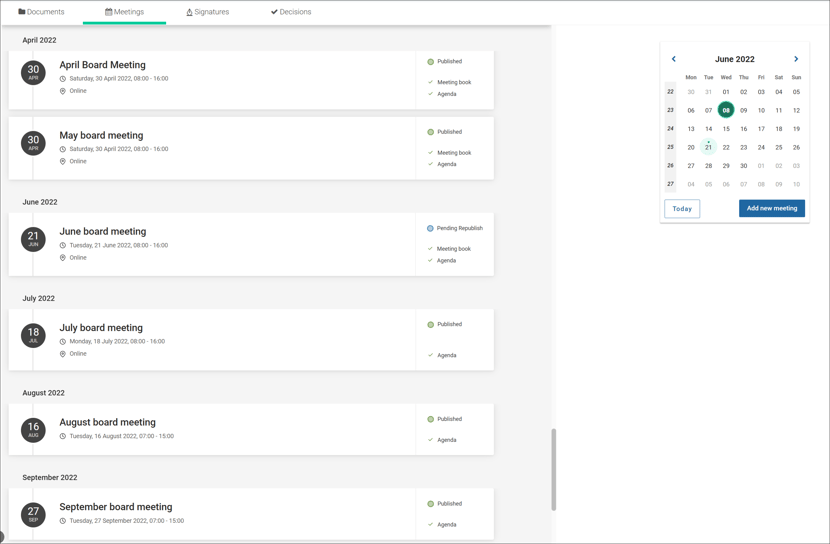Go to previous month in calendar
The image size is (830, 544).
tap(674, 59)
